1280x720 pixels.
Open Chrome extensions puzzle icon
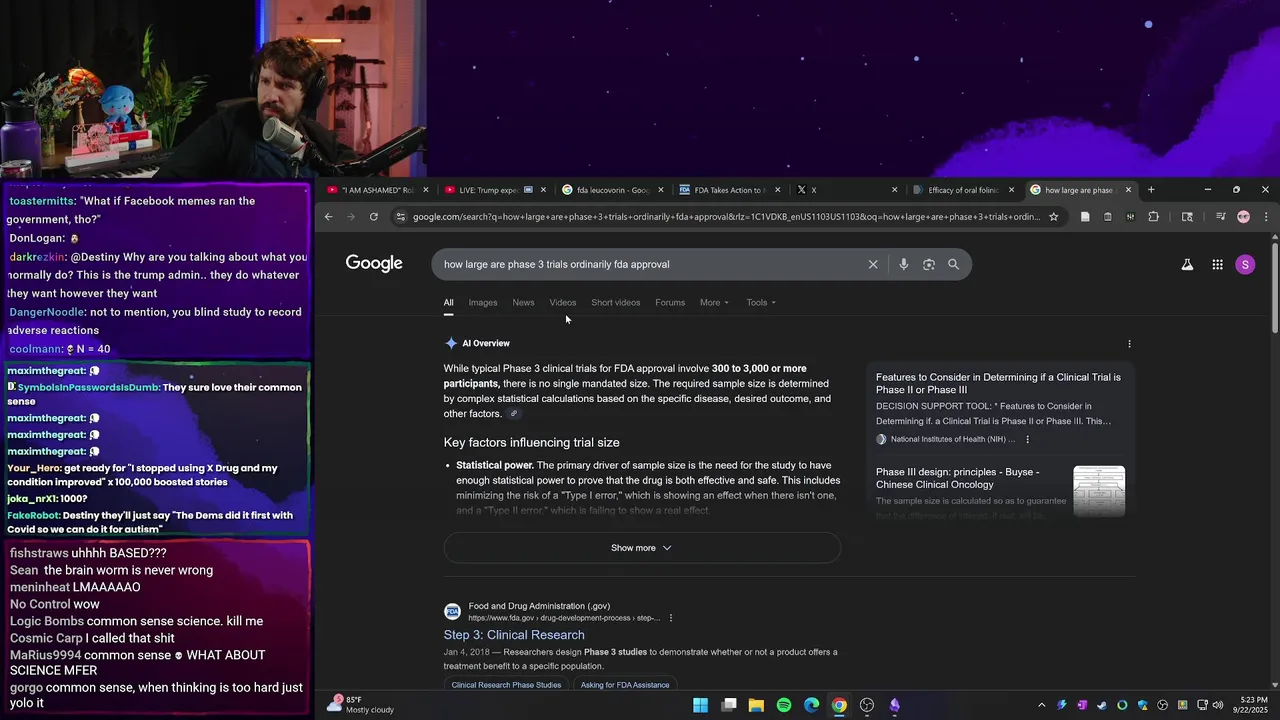(x=1153, y=217)
